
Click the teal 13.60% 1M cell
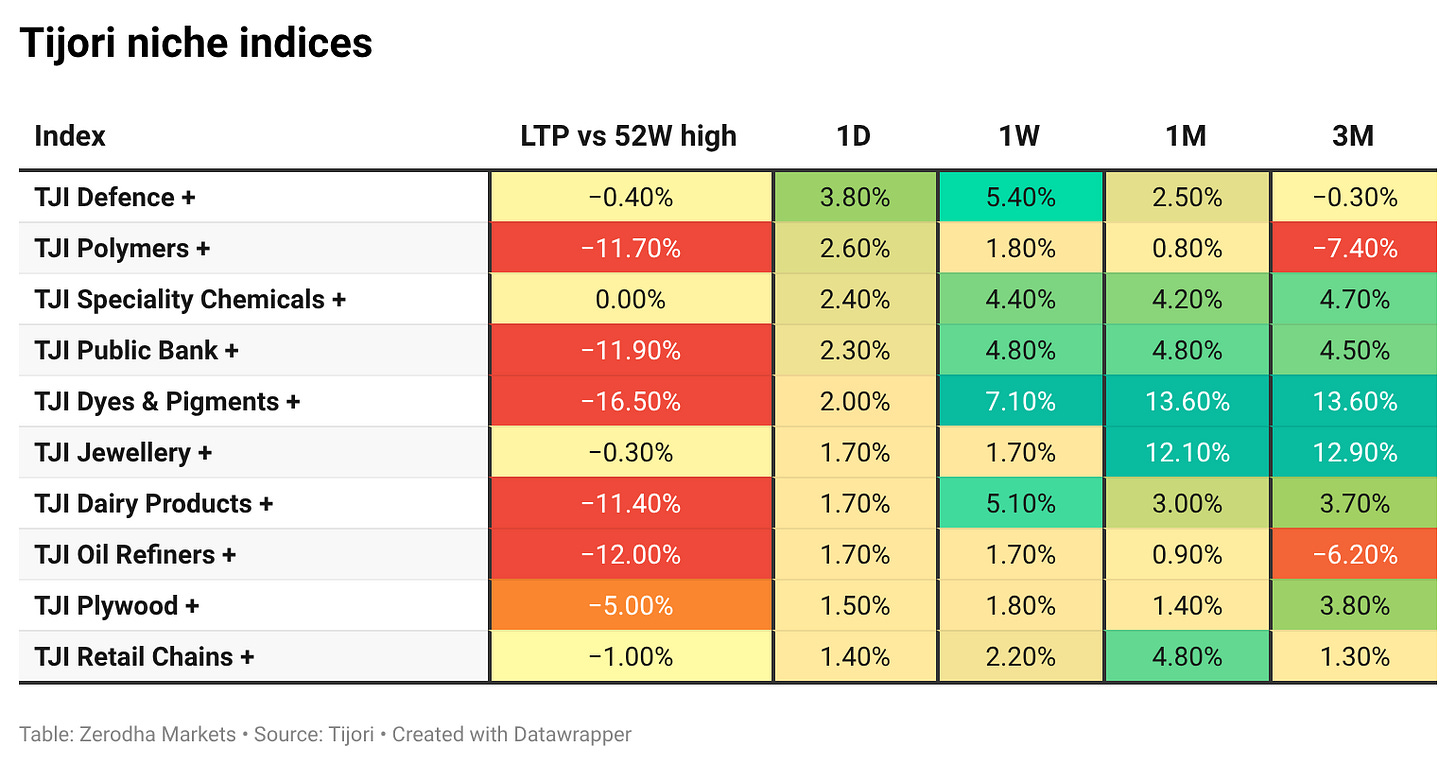pyautogui.click(x=1187, y=401)
